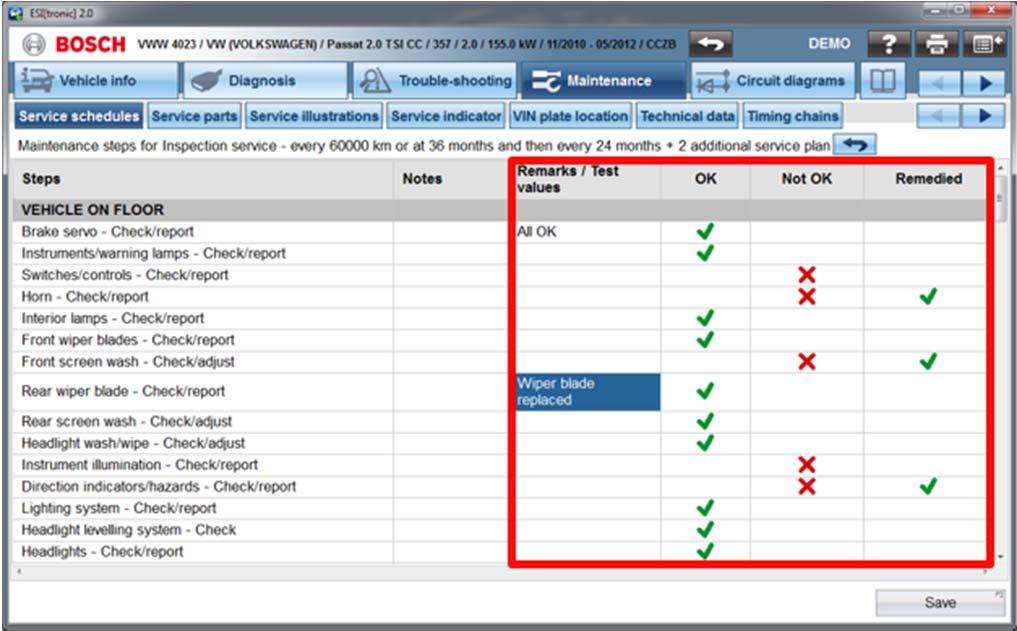Toggle Not OK mark for Instrument illumination
Viewport: 1017px width, 631px height.
(807, 464)
